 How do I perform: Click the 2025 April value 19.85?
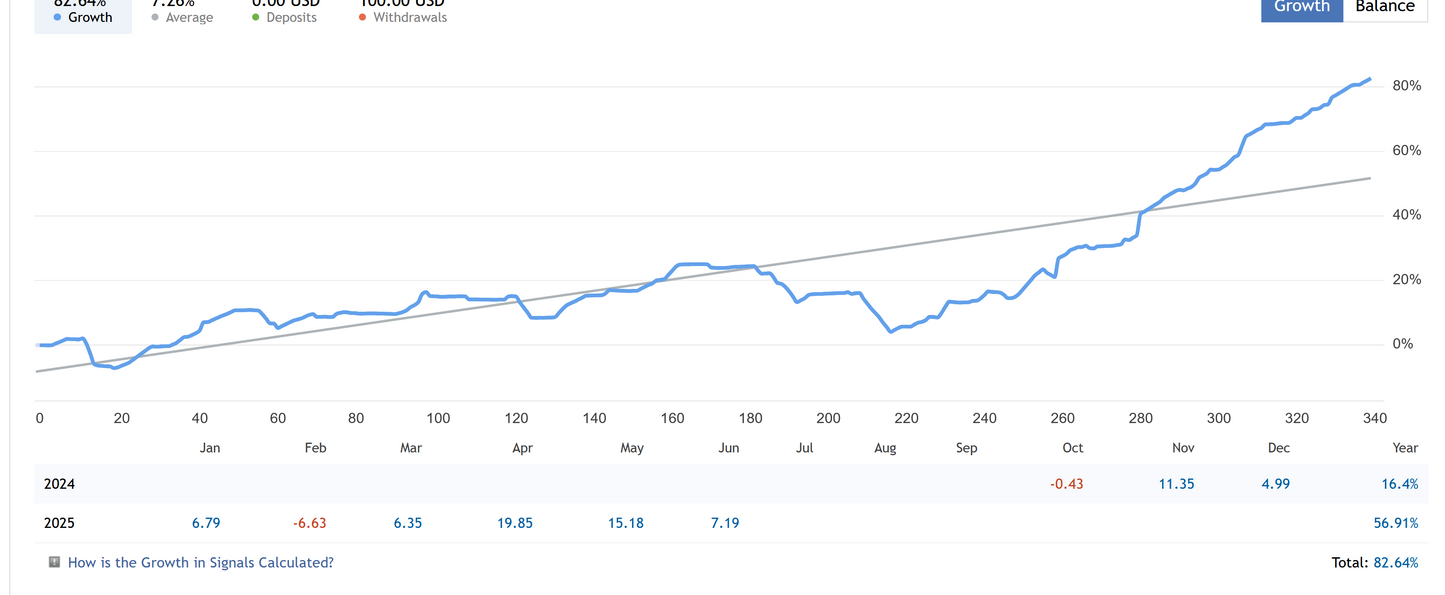click(515, 523)
